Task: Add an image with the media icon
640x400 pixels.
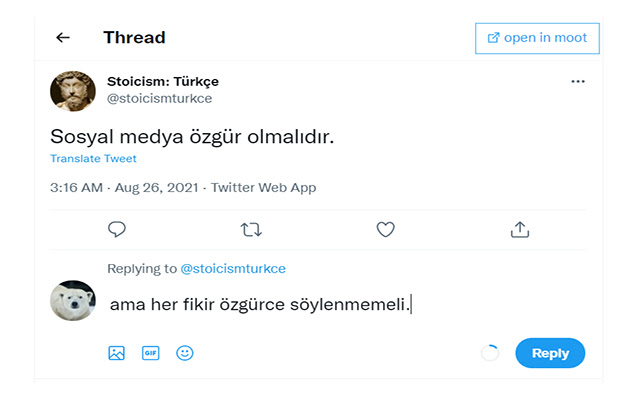Action: coord(117,353)
